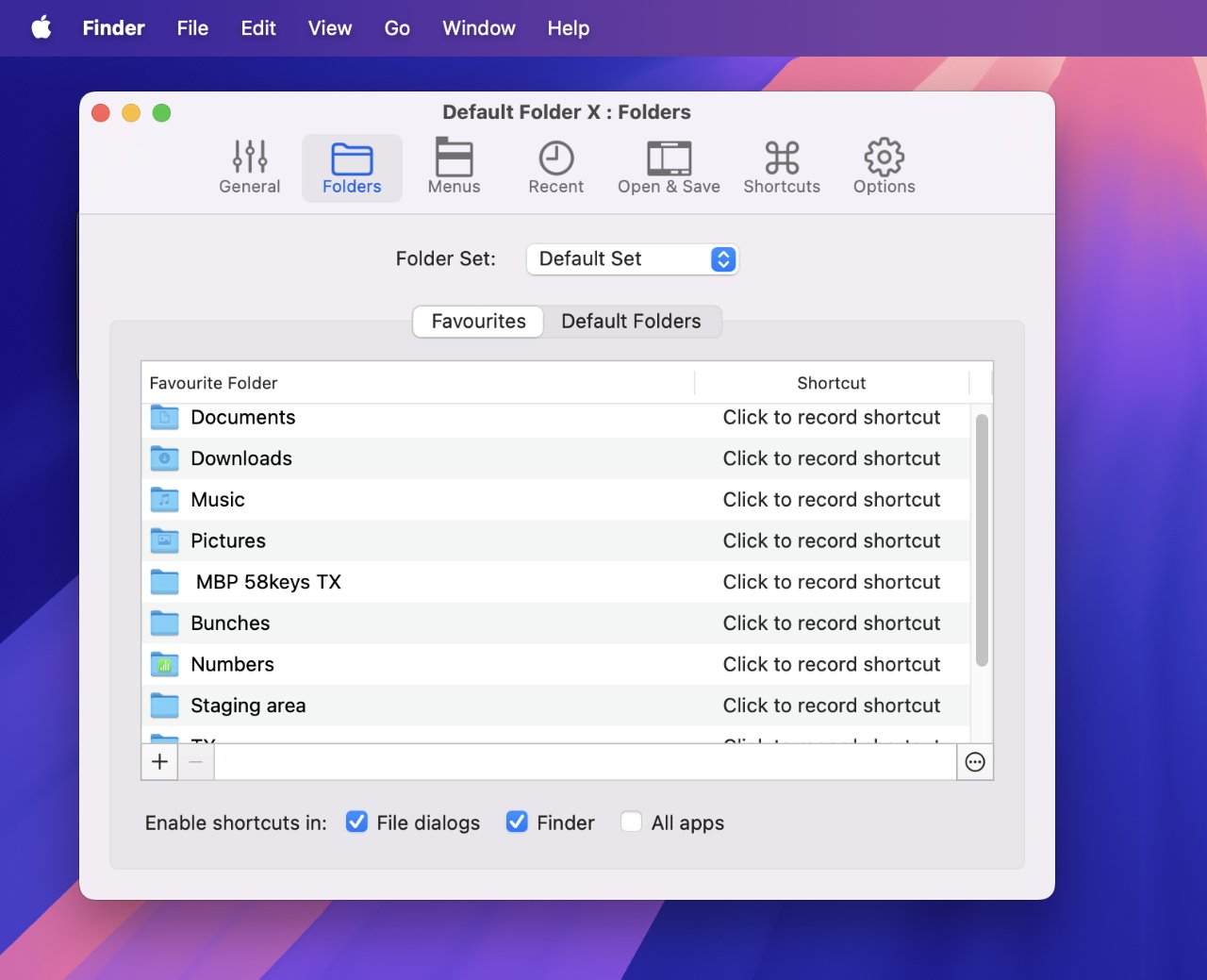Open the Apple menu
The height and width of the screenshot is (980, 1207).
click(41, 28)
